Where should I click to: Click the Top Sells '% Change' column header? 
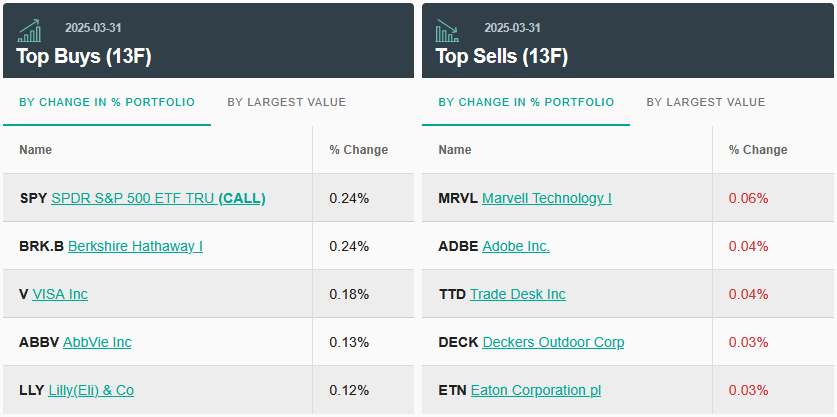pyautogui.click(x=757, y=150)
